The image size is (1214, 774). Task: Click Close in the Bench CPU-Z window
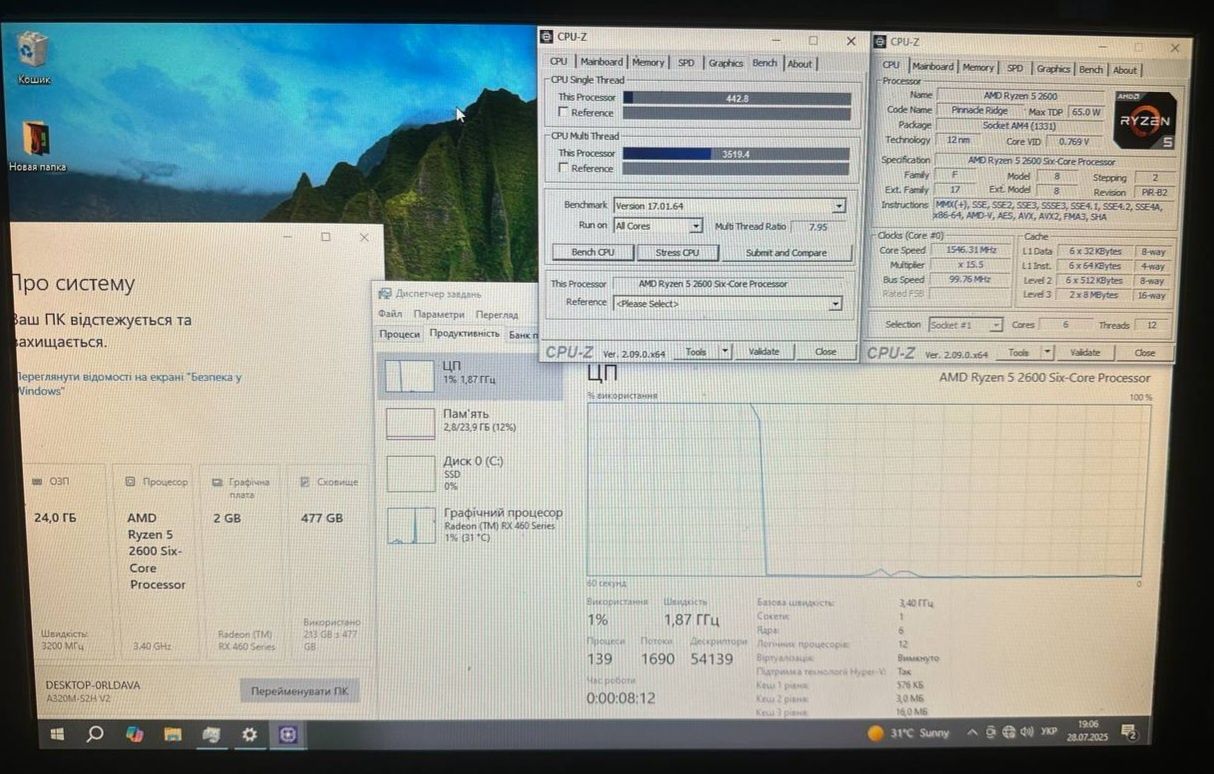point(825,352)
